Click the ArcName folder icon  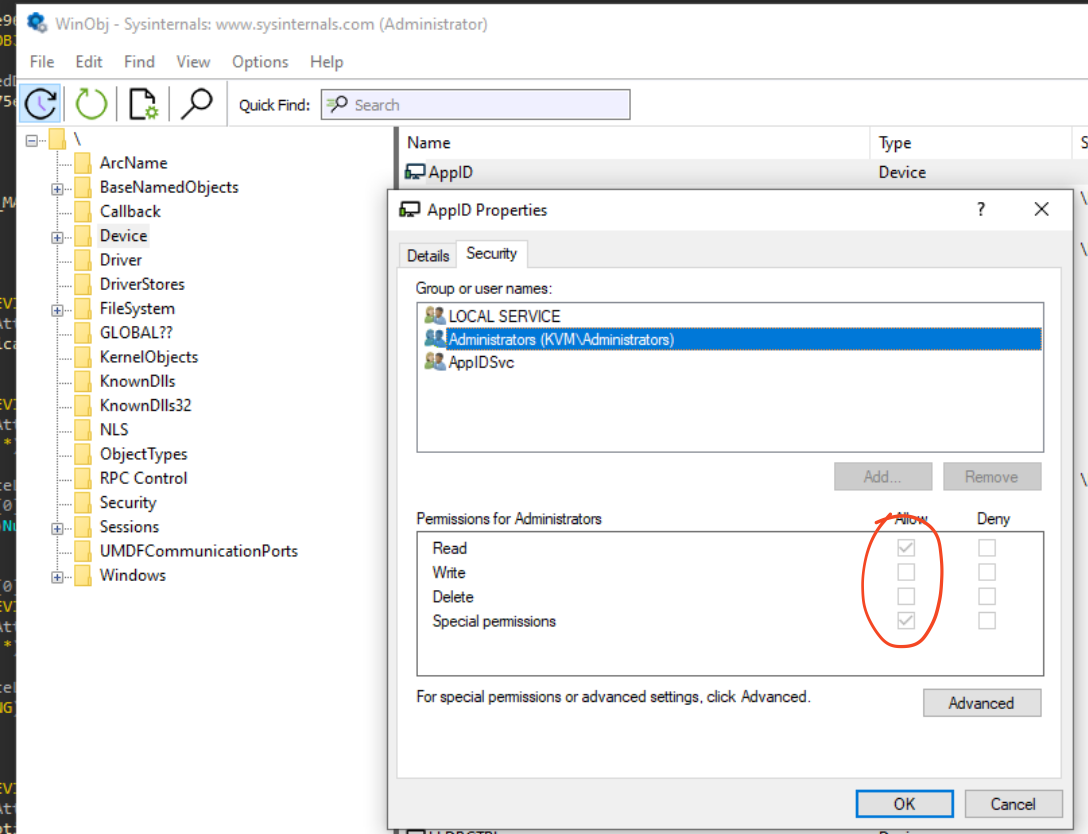click(83, 163)
